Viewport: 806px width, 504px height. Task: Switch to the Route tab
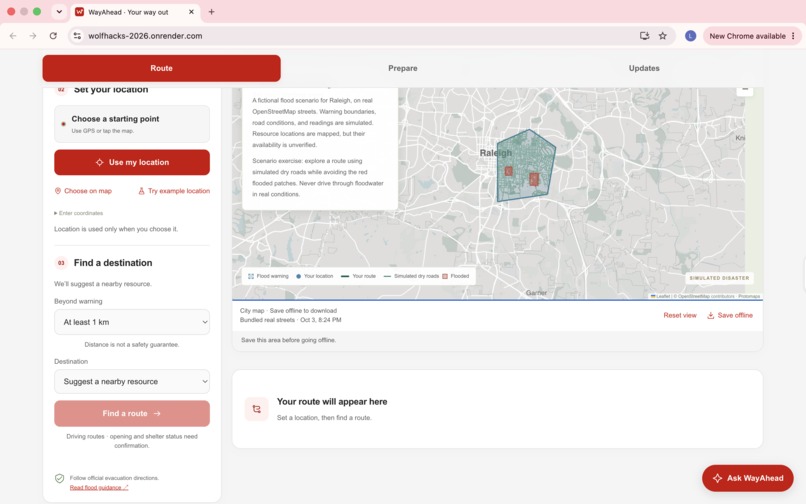[161, 68]
